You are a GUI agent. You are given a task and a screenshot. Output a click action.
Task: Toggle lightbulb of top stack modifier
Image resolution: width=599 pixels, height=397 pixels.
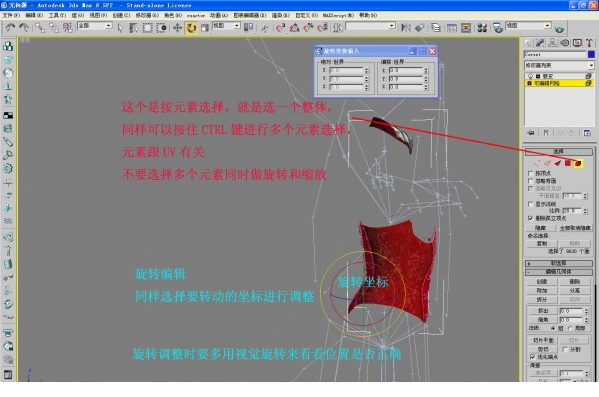tap(531, 76)
